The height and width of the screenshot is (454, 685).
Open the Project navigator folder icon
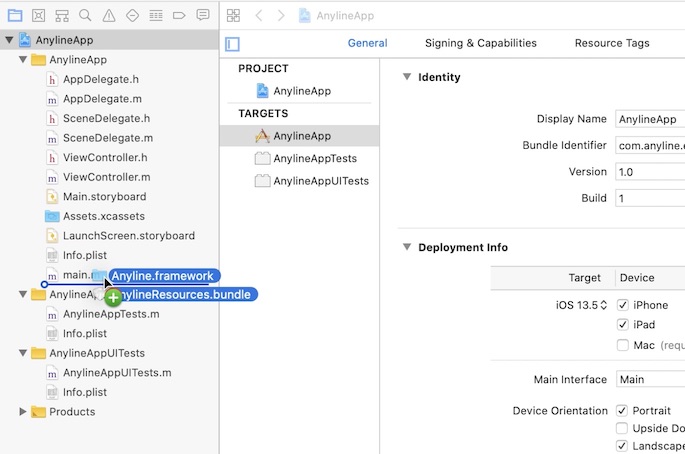click(15, 15)
